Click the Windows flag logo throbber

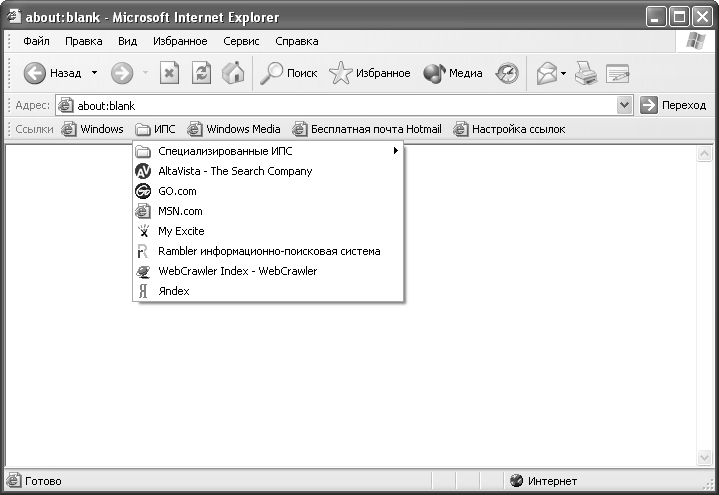(696, 41)
